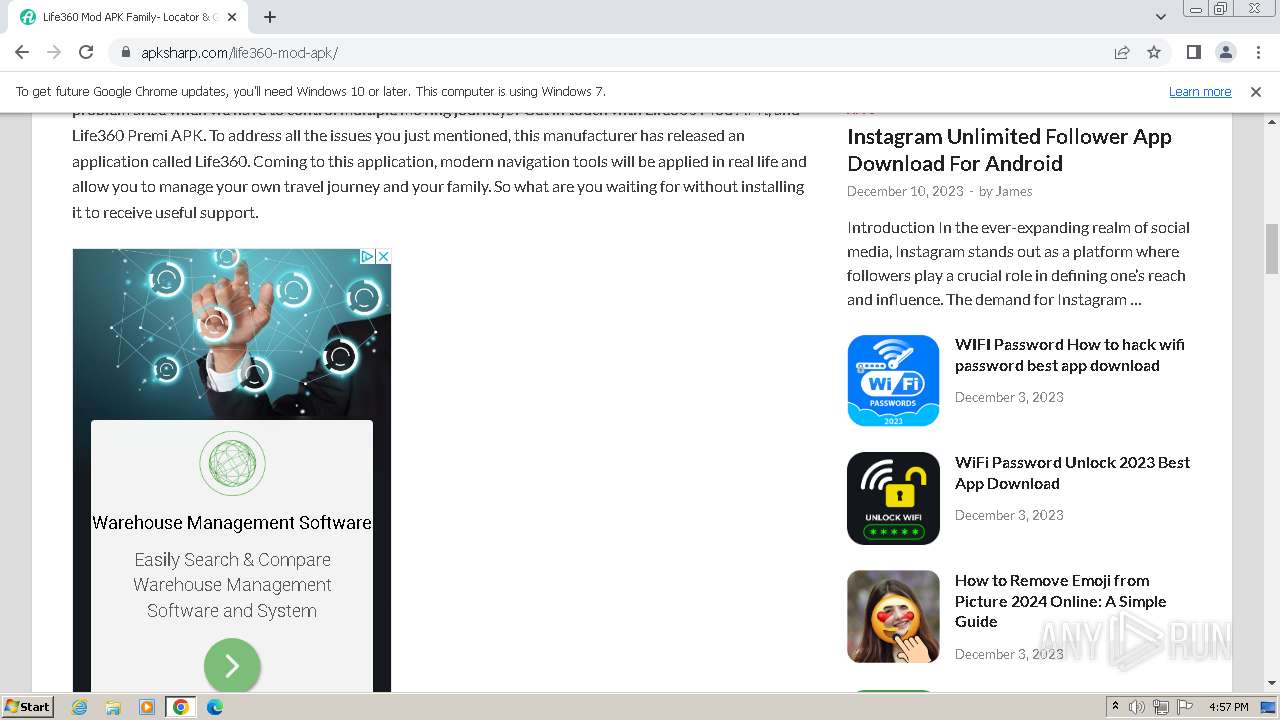Open the AdChoices info icon
Viewport: 1280px width, 720px height.
tap(367, 257)
